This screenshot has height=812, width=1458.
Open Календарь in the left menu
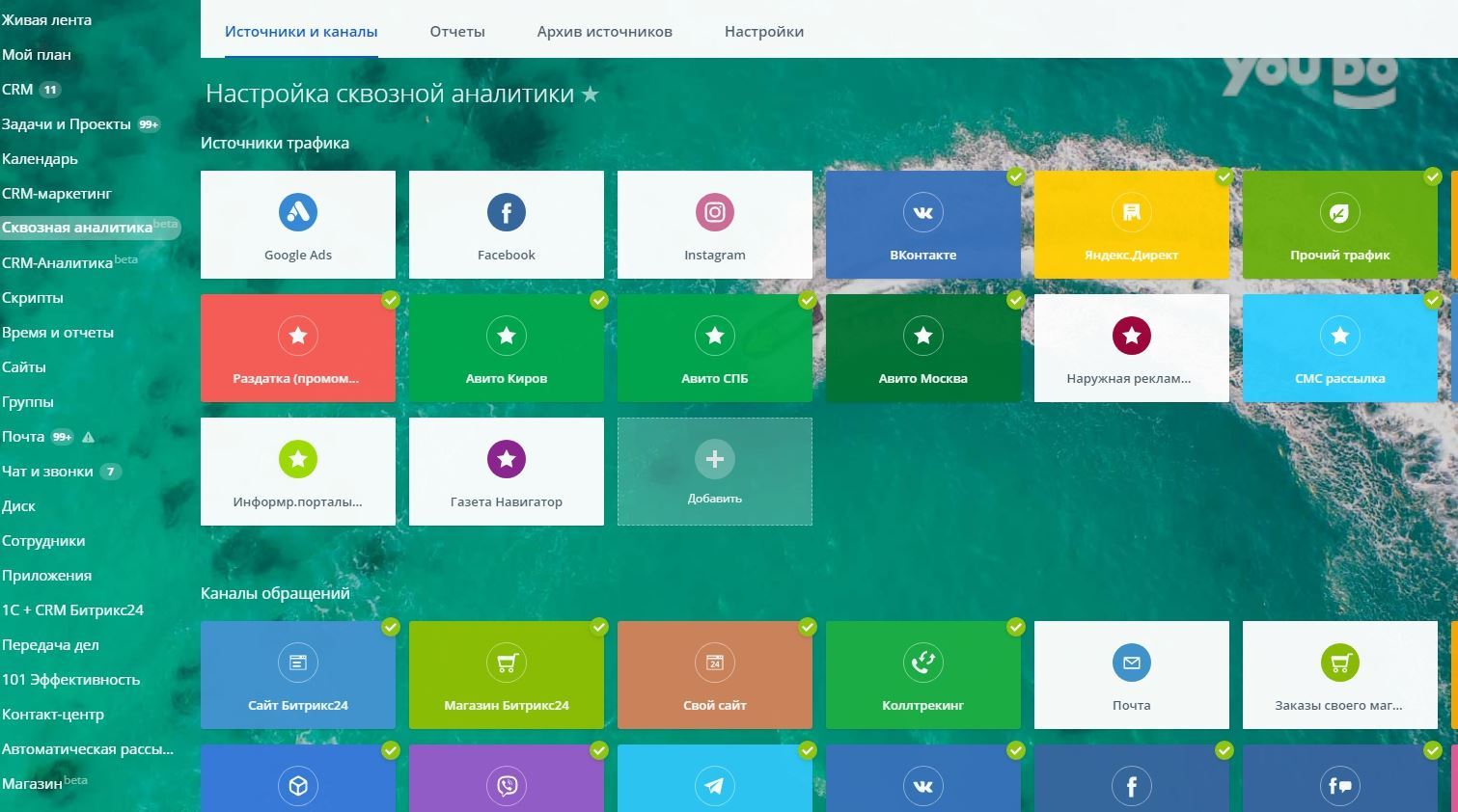40,159
